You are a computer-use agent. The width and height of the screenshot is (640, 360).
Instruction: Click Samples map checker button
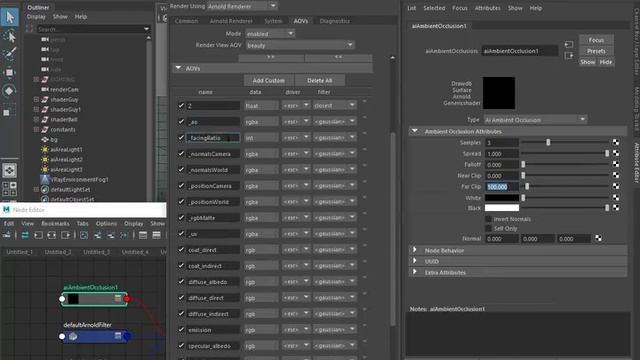[616, 142]
